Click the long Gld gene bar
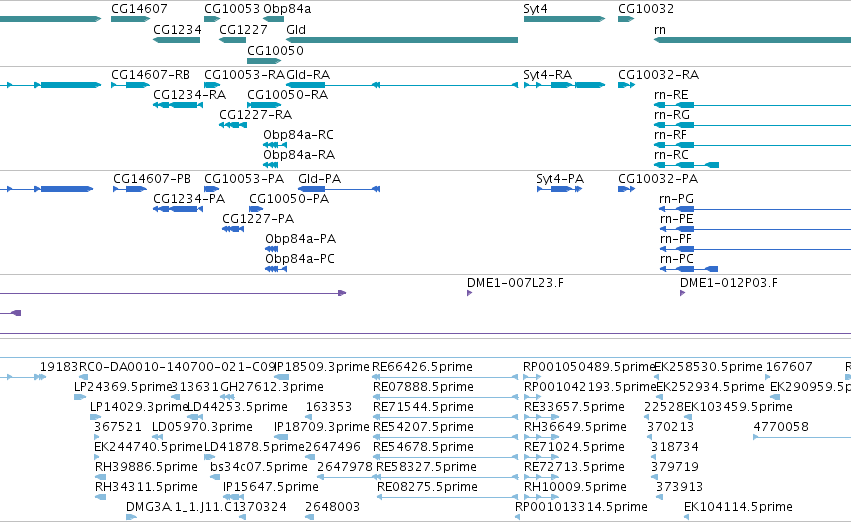This screenshot has height=522, width=851. pos(402,40)
